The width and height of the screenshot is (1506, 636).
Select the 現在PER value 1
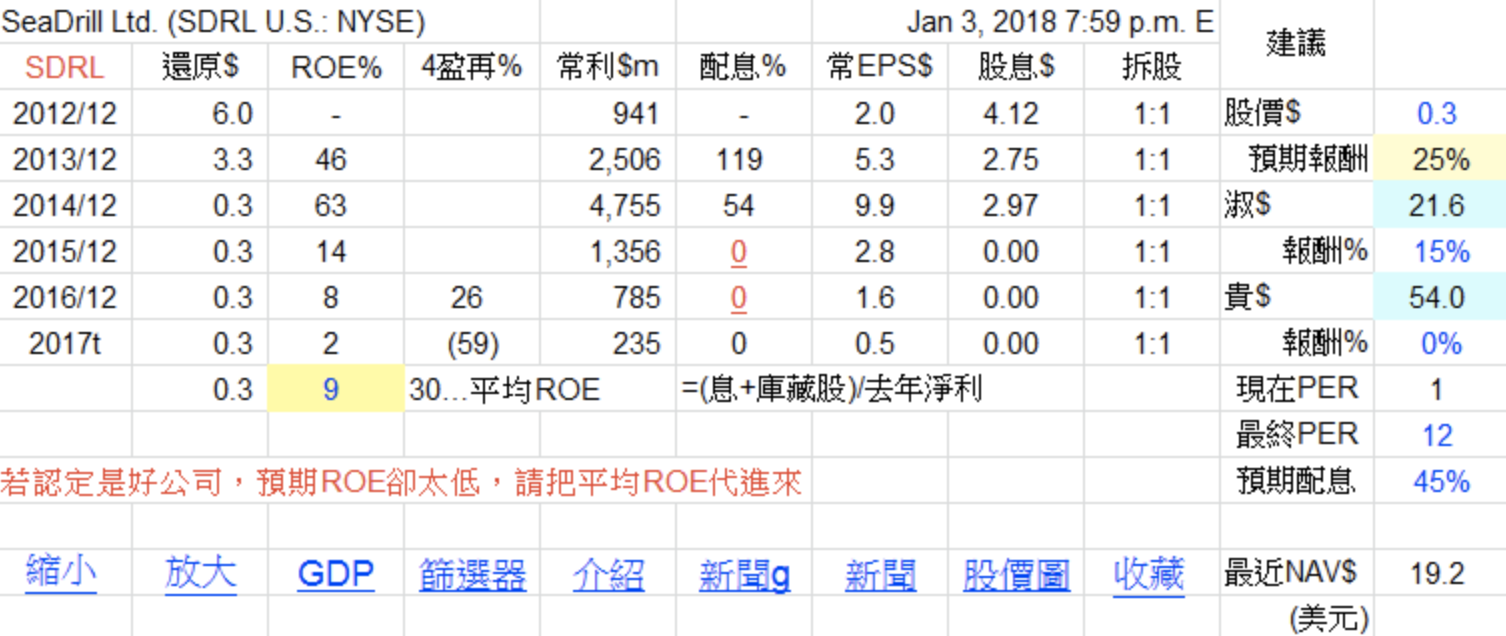(1437, 389)
